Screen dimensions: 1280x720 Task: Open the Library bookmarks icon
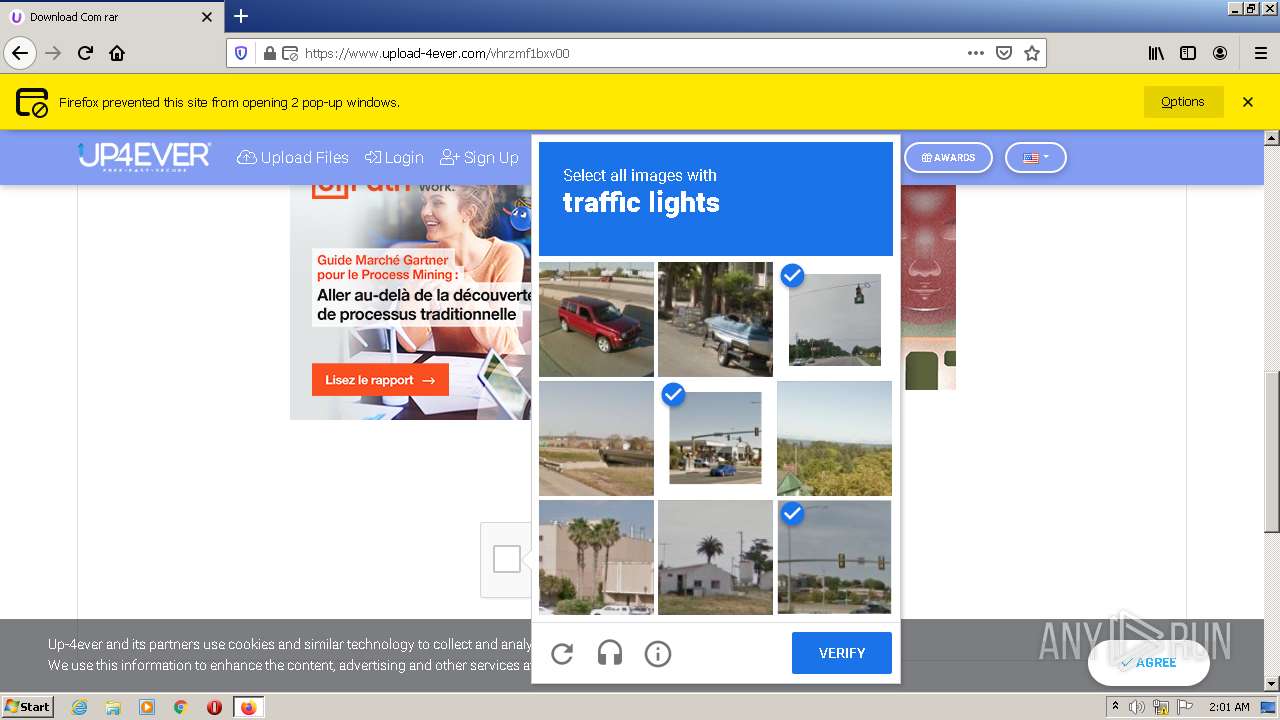(x=1156, y=53)
